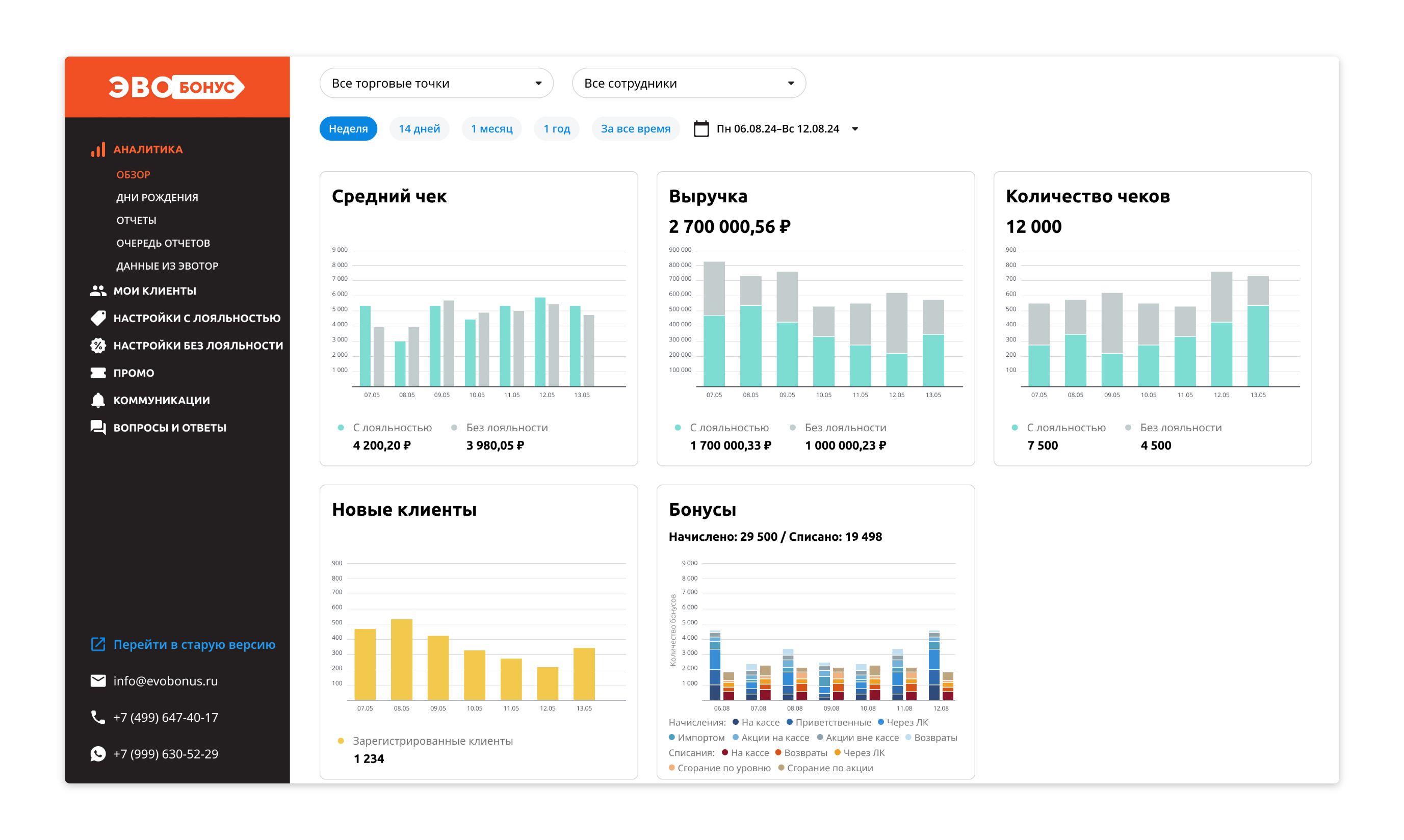Click the ЭВО Бонус logo
This screenshot has width=1404, height=840.
pyautogui.click(x=176, y=87)
